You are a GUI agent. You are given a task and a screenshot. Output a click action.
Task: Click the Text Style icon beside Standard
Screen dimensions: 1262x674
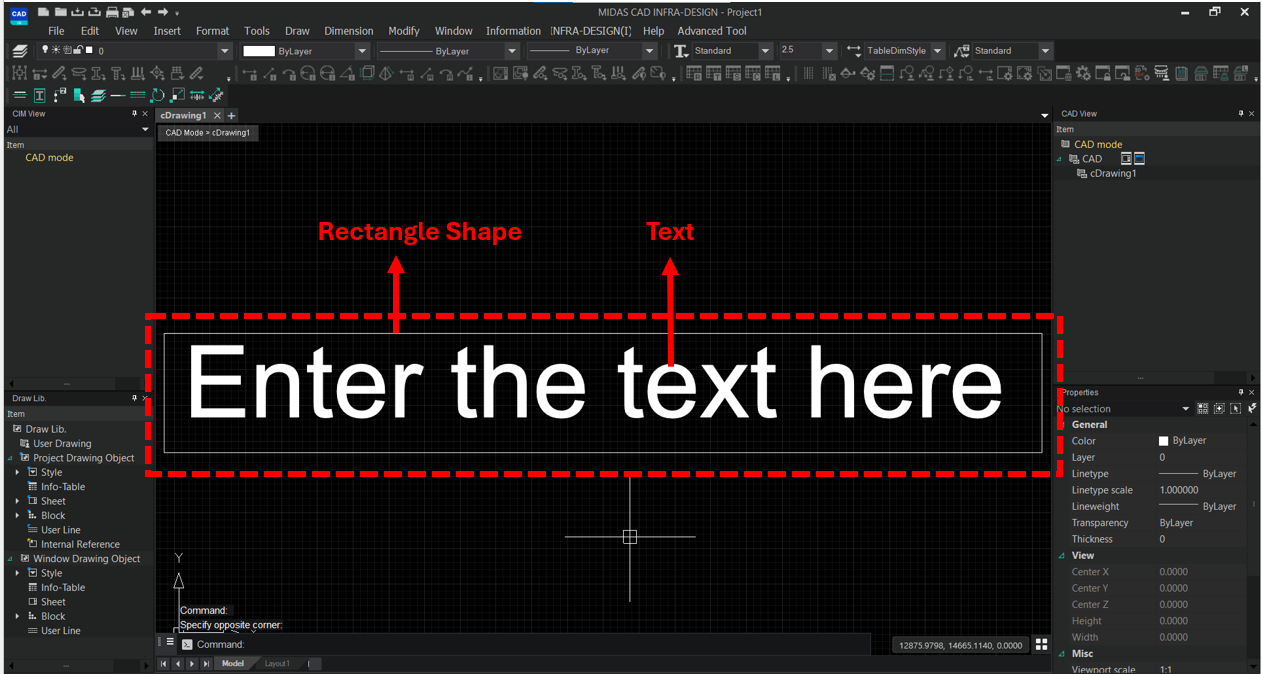click(681, 50)
